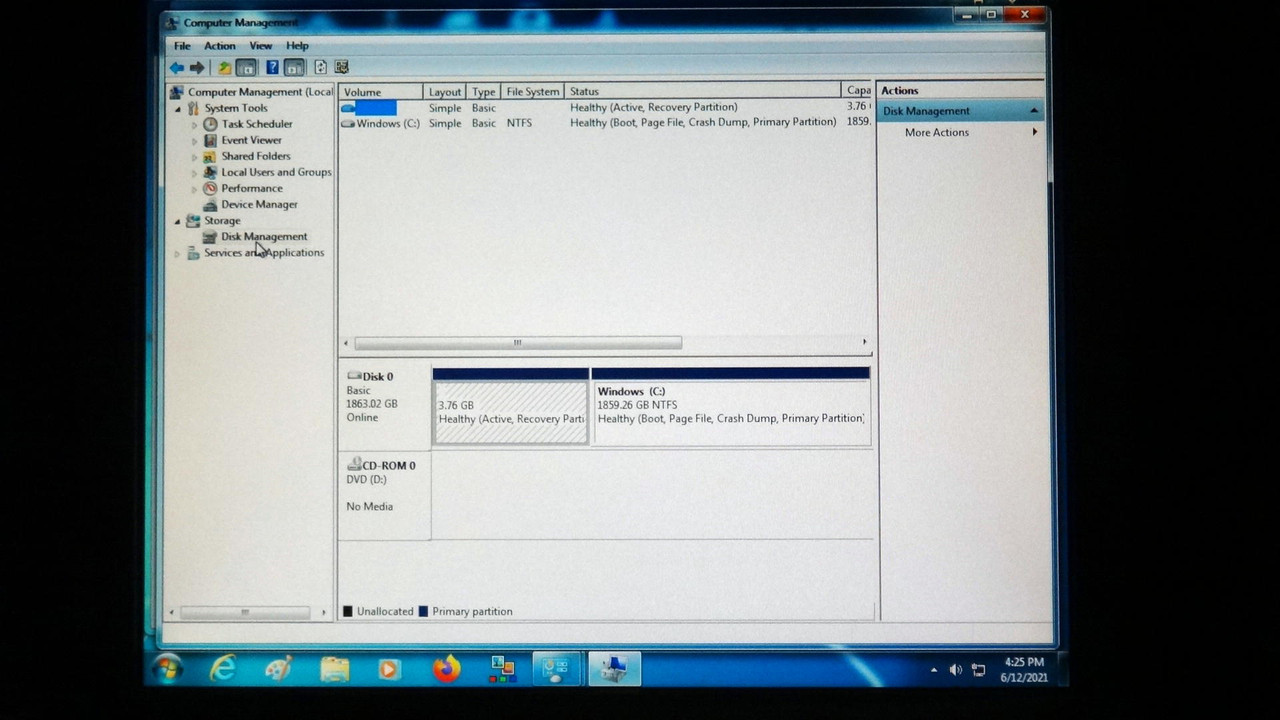Launch Paint from taskbar
Viewport: 1280px width, 720px height.
[278, 669]
